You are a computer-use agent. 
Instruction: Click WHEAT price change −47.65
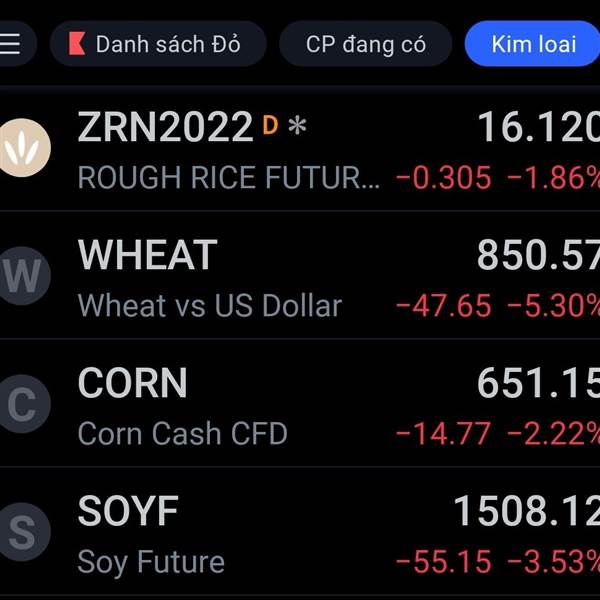click(443, 306)
